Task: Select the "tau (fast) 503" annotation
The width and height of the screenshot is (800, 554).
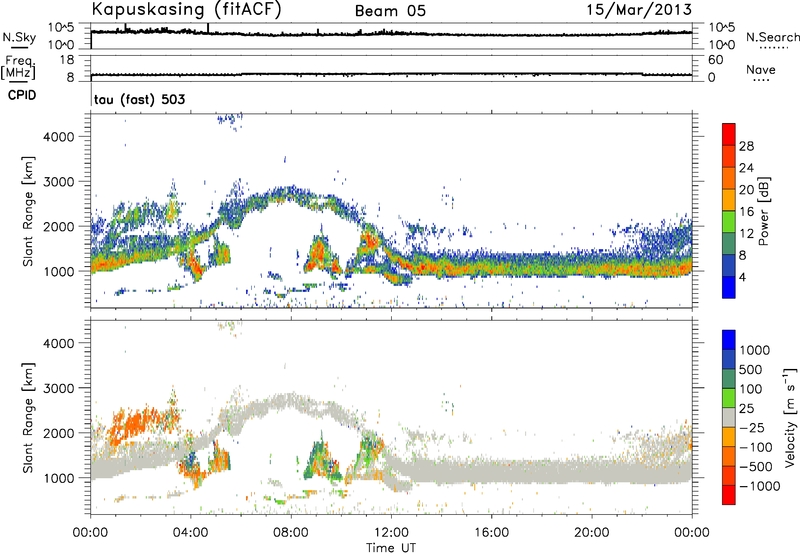Action: [139, 99]
